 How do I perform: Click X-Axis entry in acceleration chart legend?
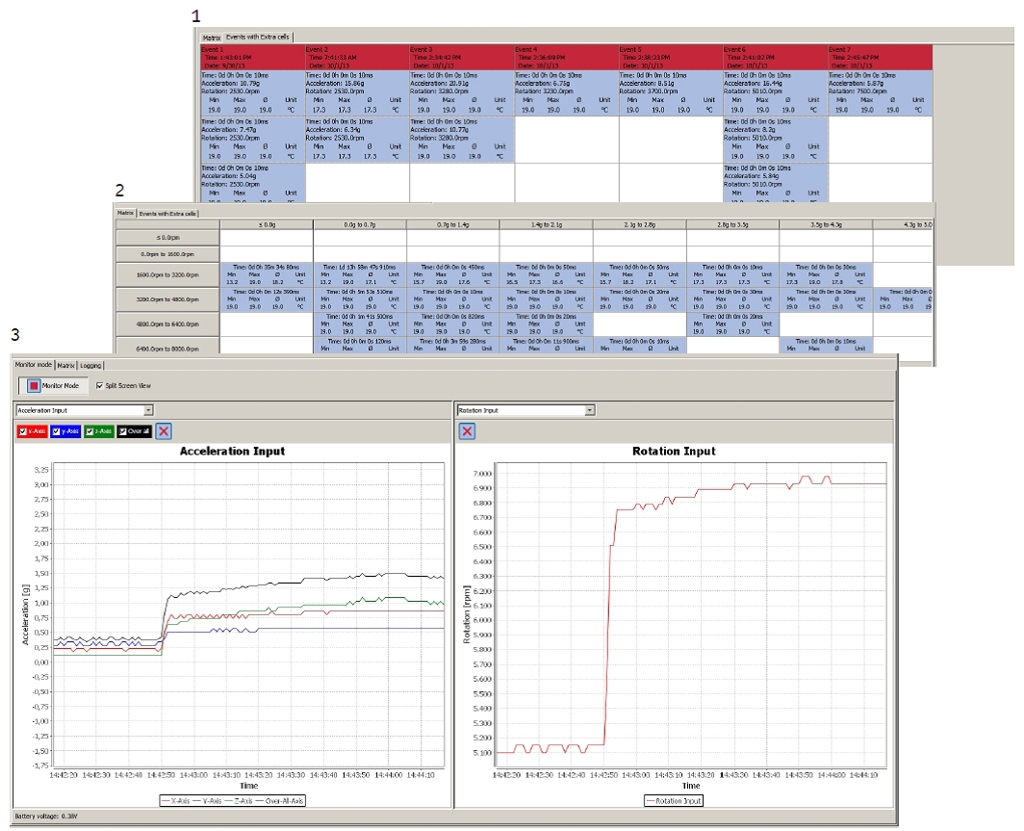coord(175,800)
